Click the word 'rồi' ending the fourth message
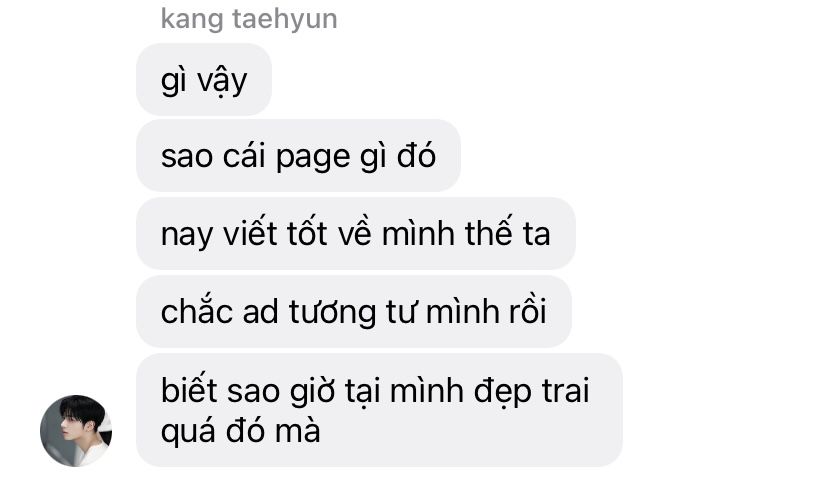Image resolution: width=828 pixels, height=494 pixels. pos(527,311)
